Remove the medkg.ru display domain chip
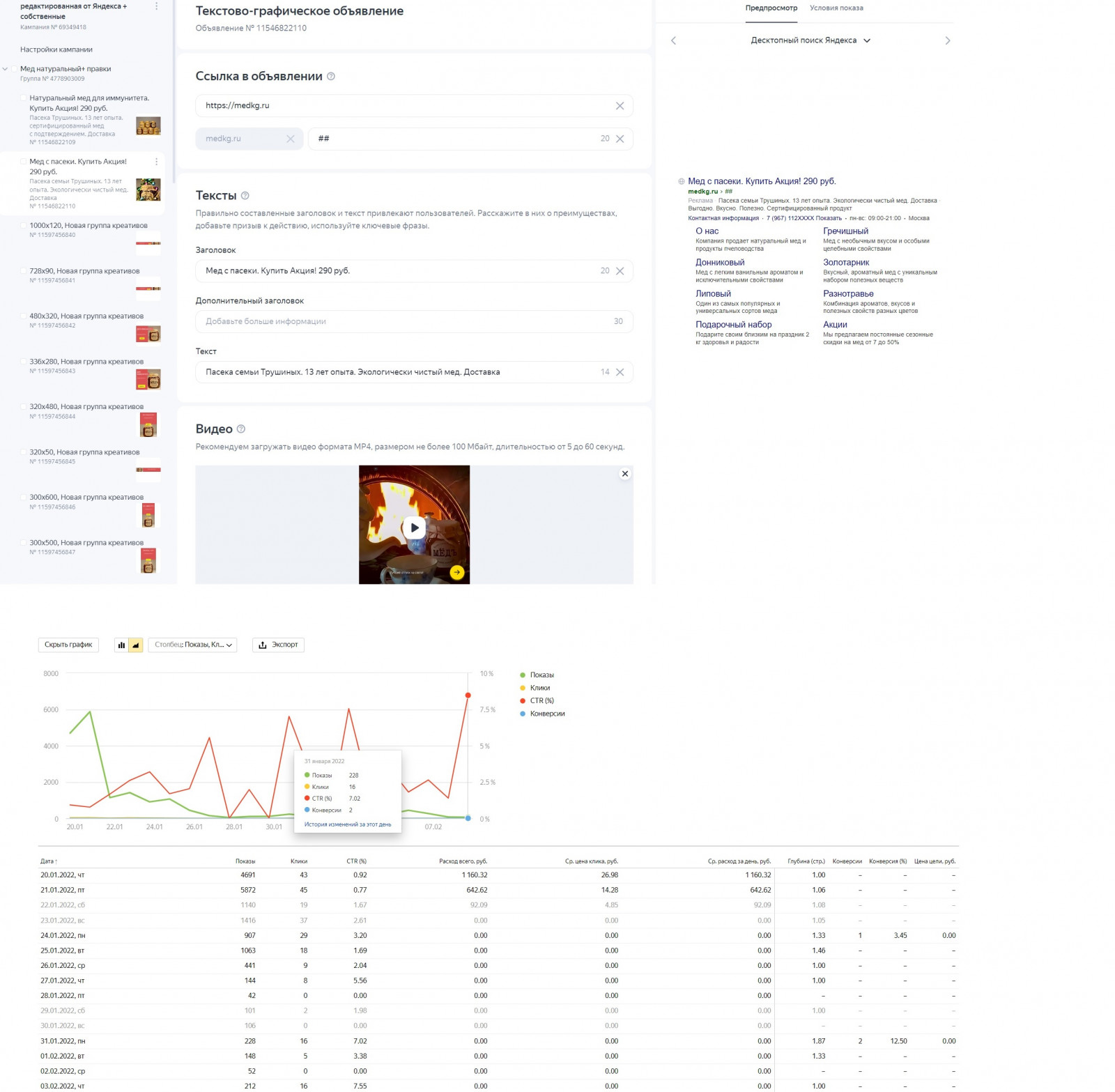The width and height of the screenshot is (1115, 1092). 291,139
